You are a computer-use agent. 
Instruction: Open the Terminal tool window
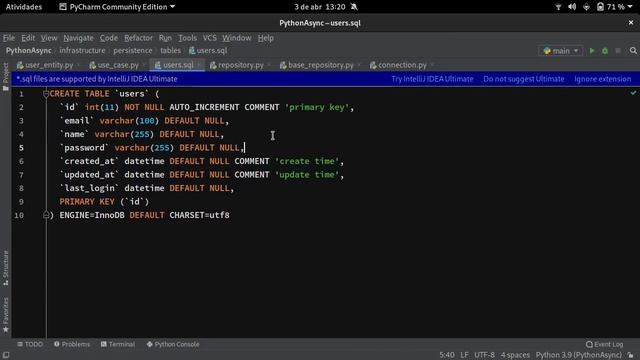click(118, 344)
